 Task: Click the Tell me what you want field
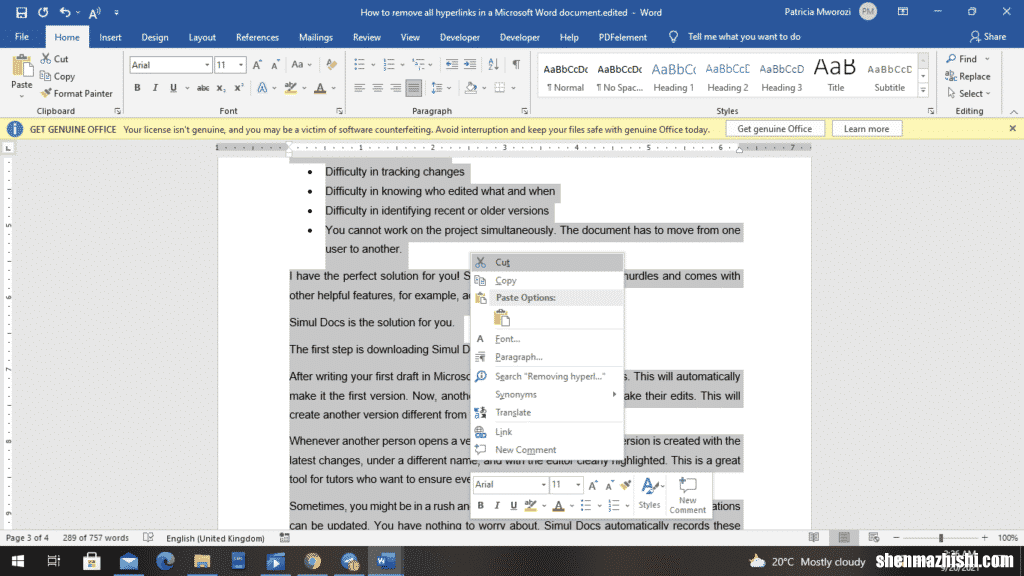[x=744, y=37]
